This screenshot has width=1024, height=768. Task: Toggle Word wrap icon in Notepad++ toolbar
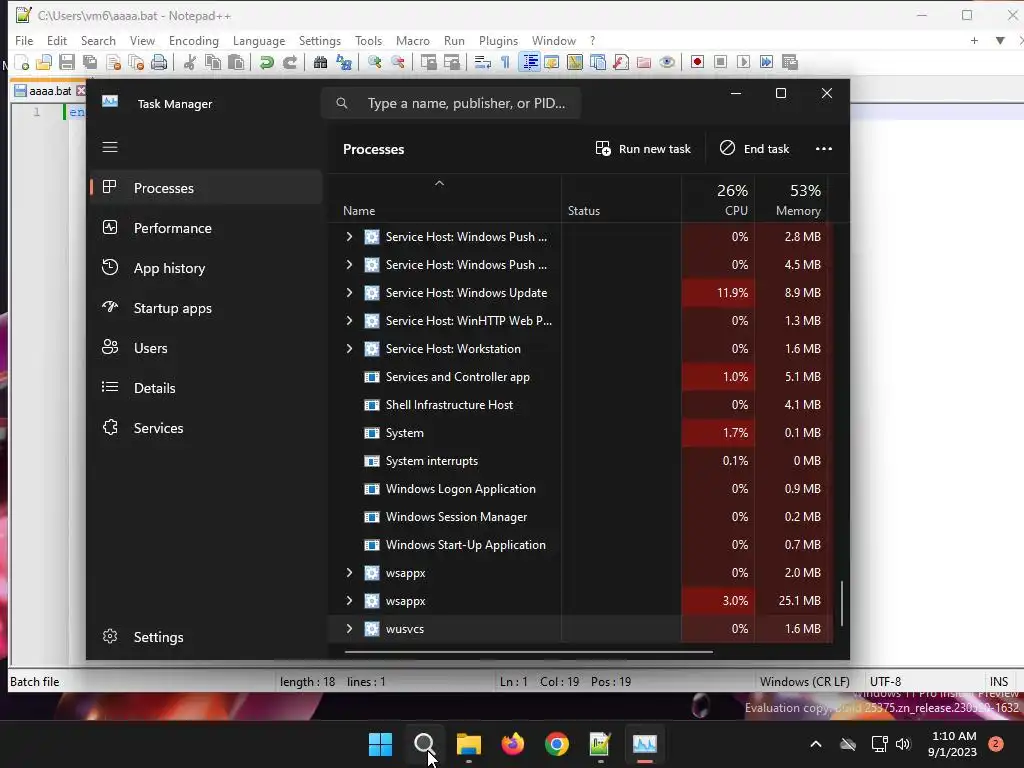pos(483,63)
